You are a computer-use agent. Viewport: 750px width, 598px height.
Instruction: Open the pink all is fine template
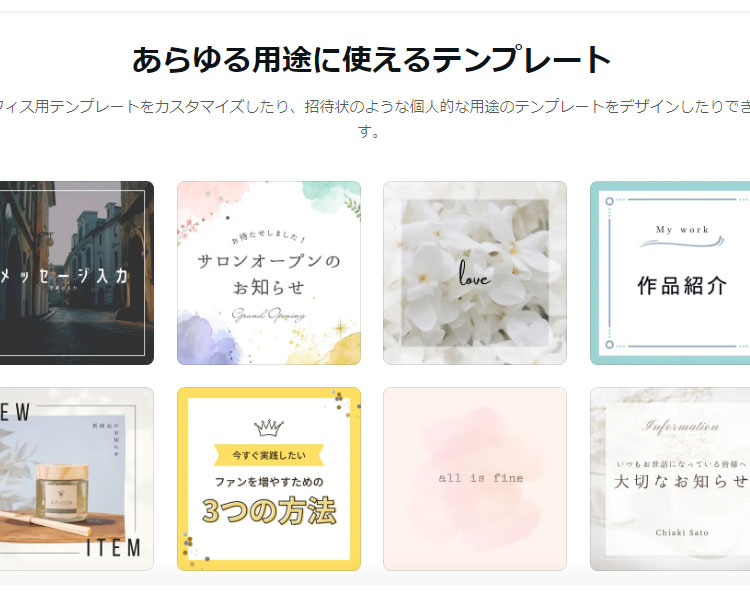(x=475, y=479)
